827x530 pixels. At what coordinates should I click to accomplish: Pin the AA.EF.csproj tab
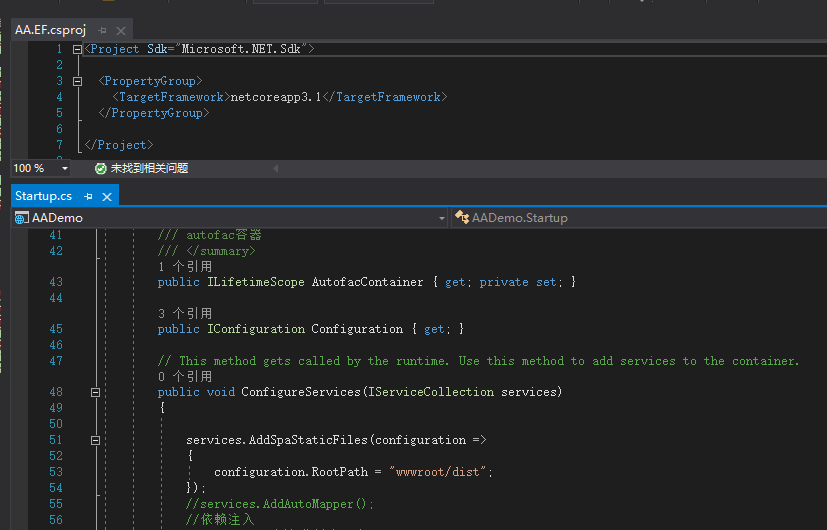(102, 31)
